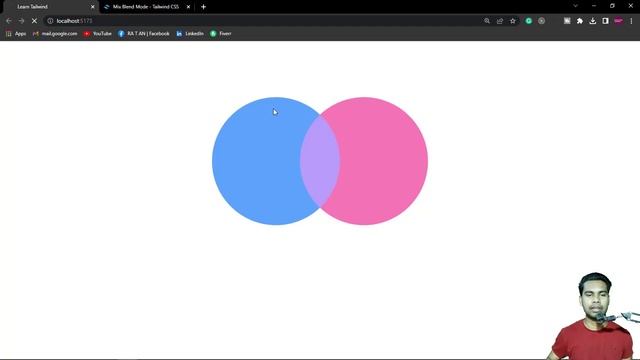Toggle the browser side panel

pyautogui.click(x=605, y=21)
